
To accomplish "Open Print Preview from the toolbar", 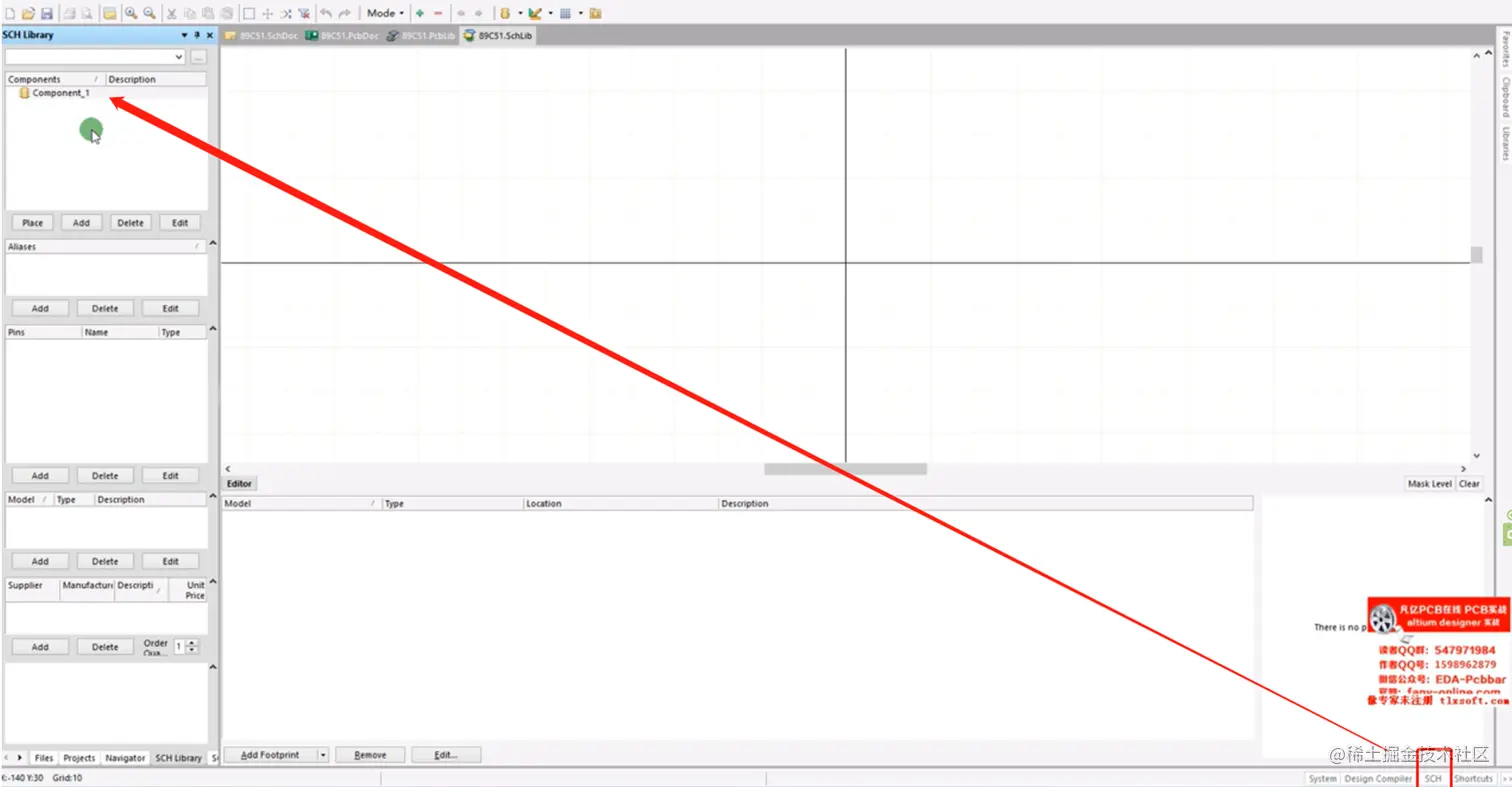I will tap(87, 13).
